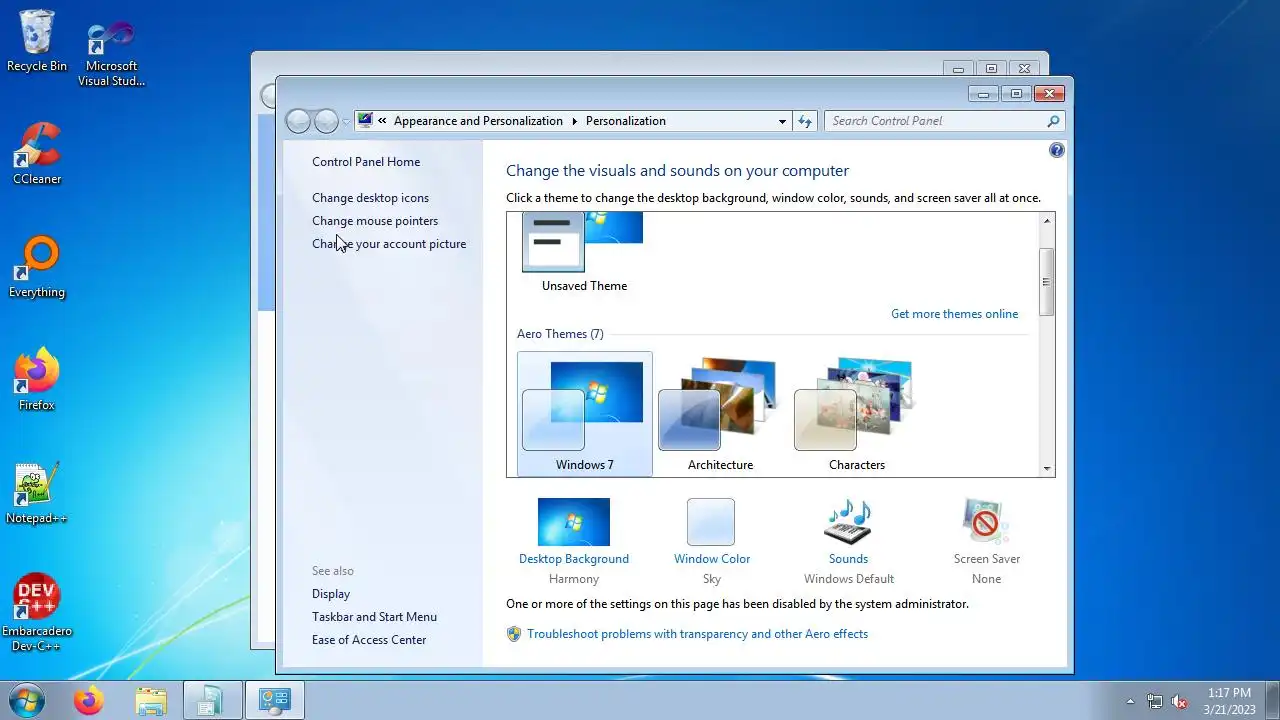Open the Desktop Background icon
Viewport: 1280px width, 720px height.
[574, 522]
